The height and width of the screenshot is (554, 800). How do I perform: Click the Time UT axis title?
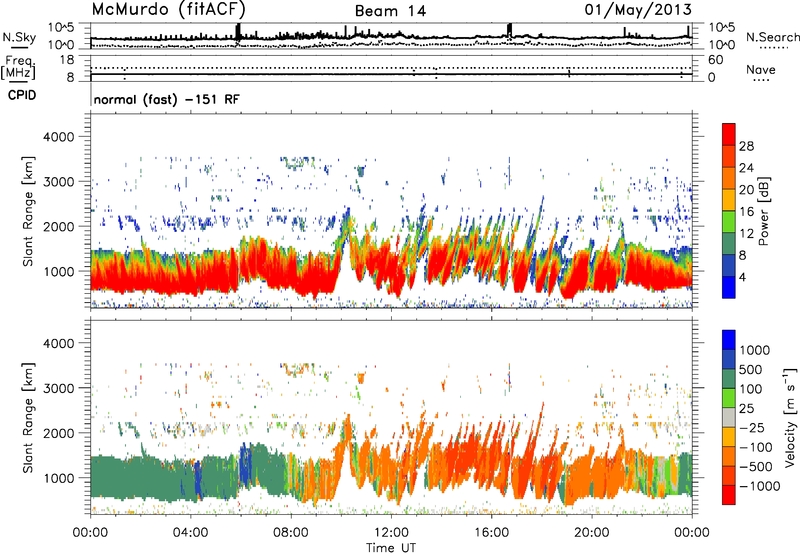coord(391,547)
